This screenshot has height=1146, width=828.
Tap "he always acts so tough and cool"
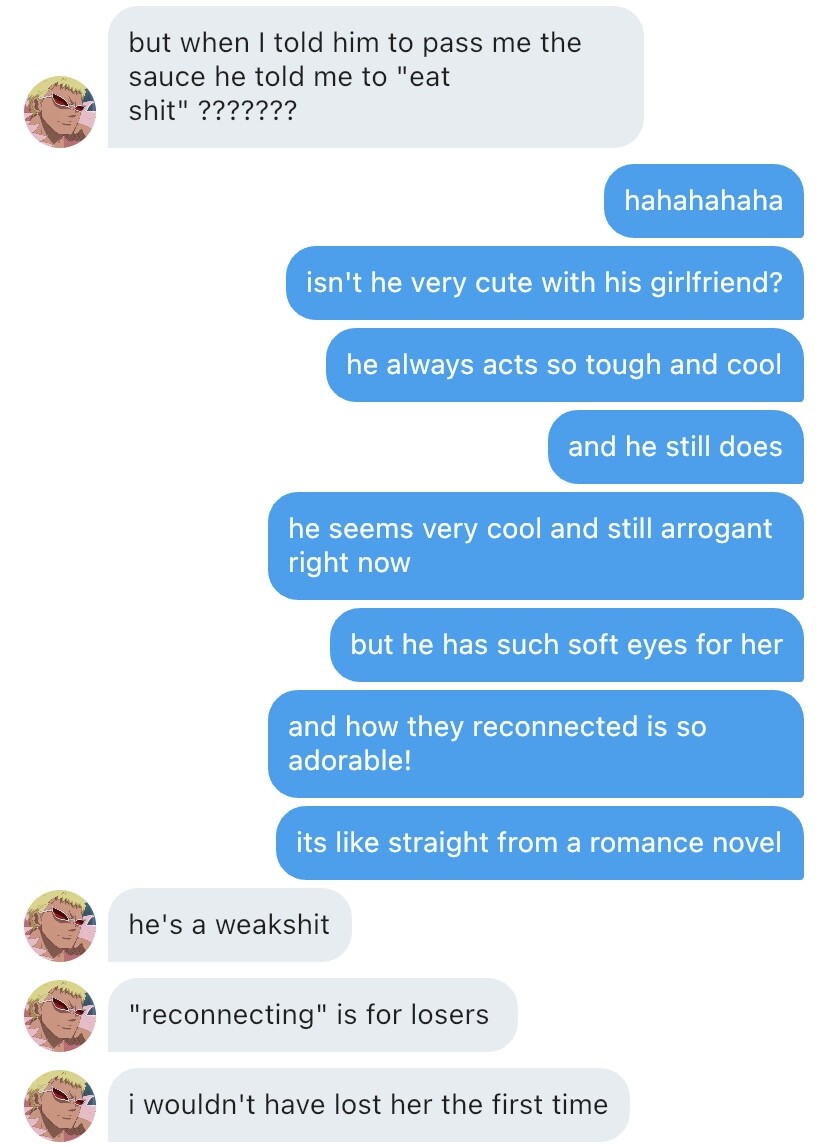[564, 365]
